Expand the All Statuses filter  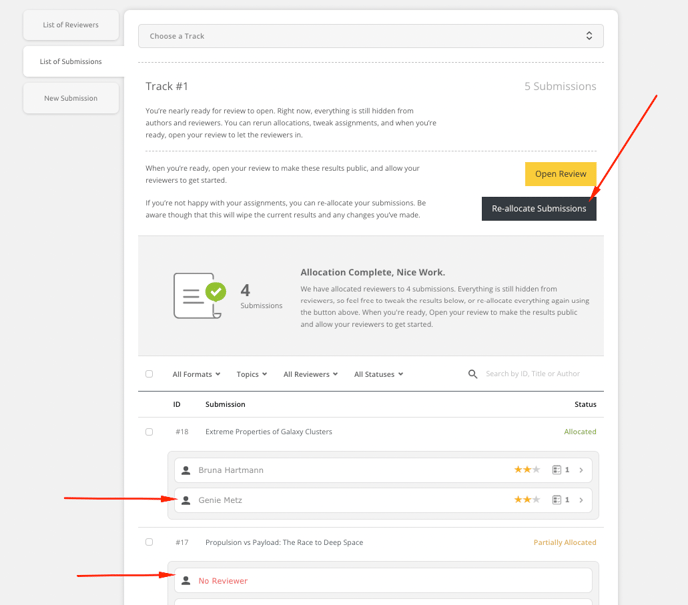point(378,374)
